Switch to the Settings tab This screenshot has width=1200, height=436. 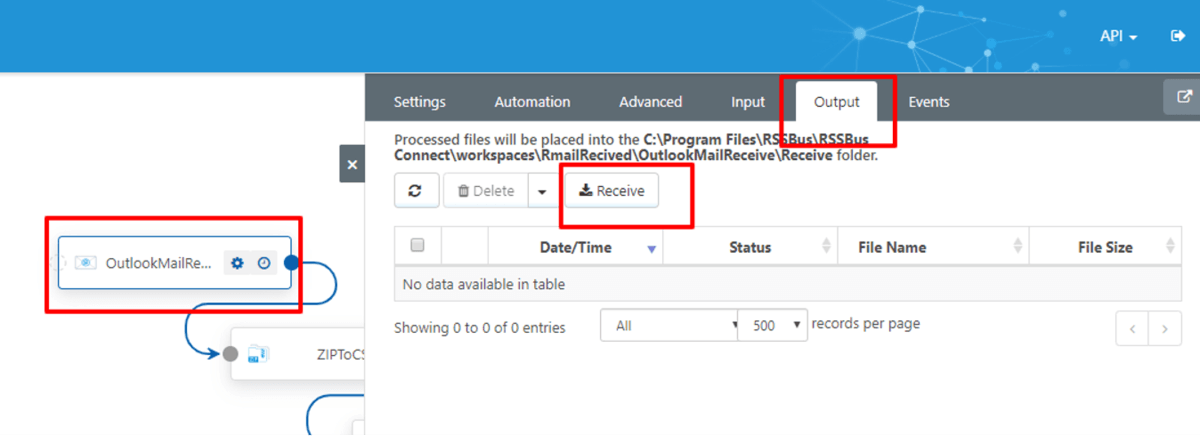coord(419,102)
